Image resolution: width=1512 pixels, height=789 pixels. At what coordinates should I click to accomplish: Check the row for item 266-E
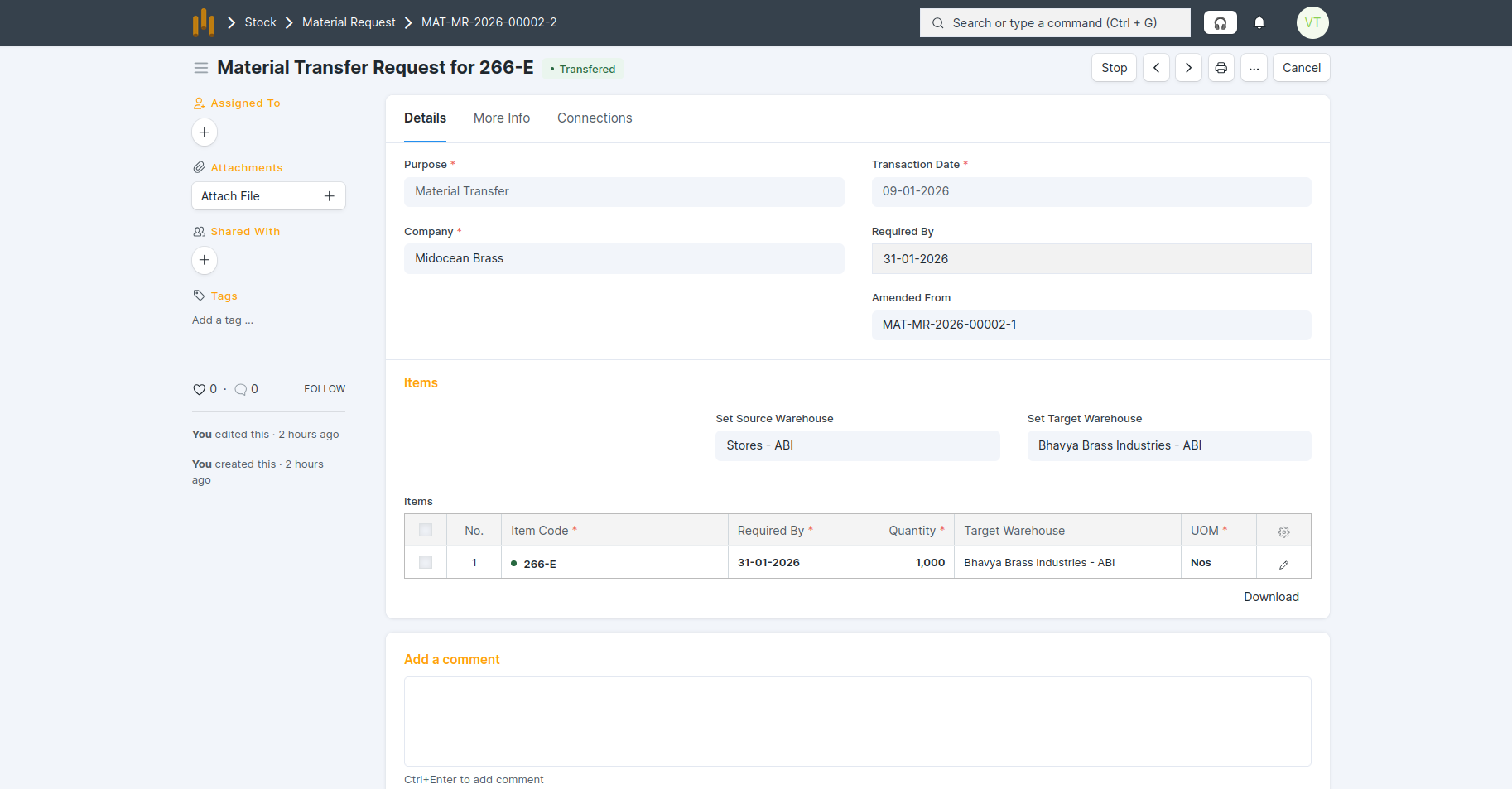point(426,563)
